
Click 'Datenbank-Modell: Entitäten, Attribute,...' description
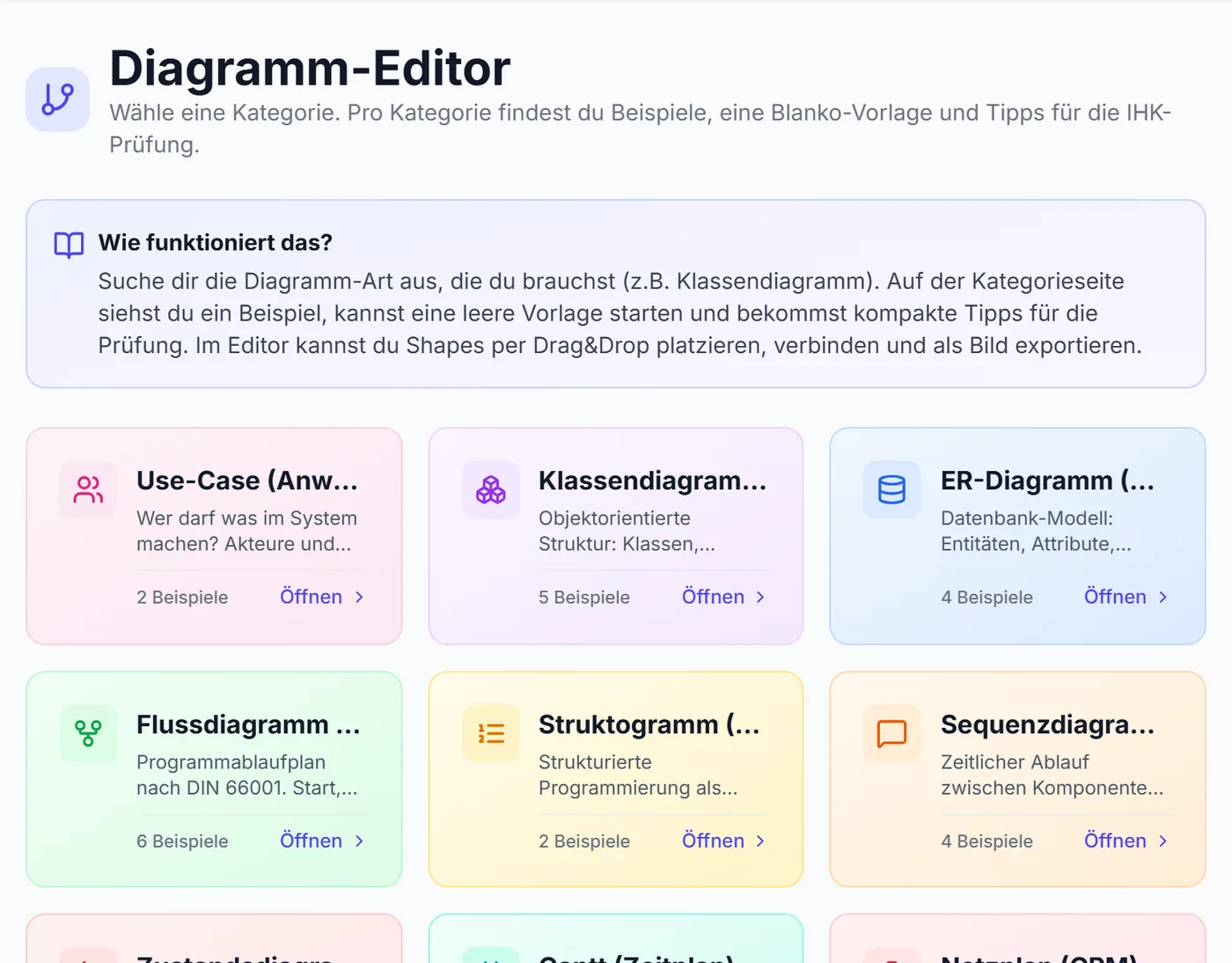[1037, 531]
